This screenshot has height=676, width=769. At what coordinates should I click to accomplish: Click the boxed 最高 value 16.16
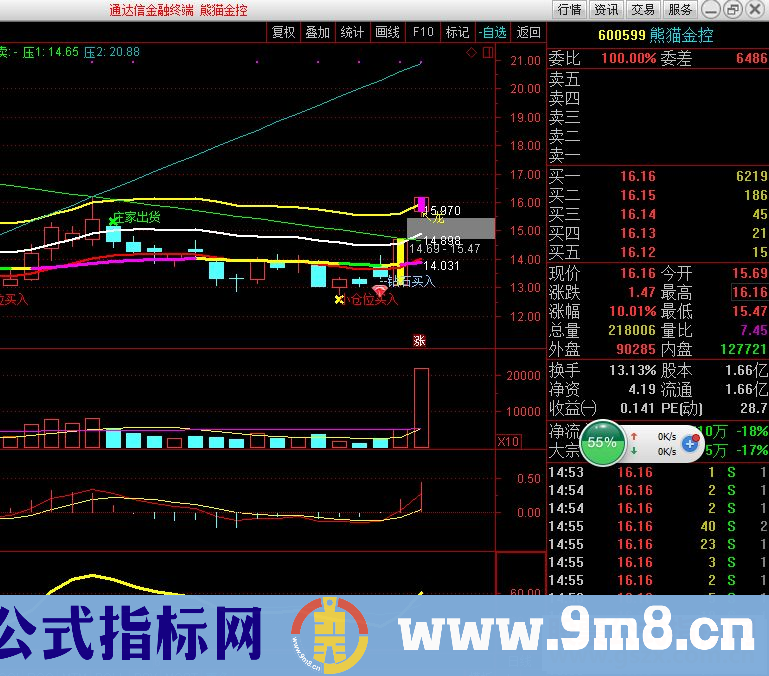(750, 292)
